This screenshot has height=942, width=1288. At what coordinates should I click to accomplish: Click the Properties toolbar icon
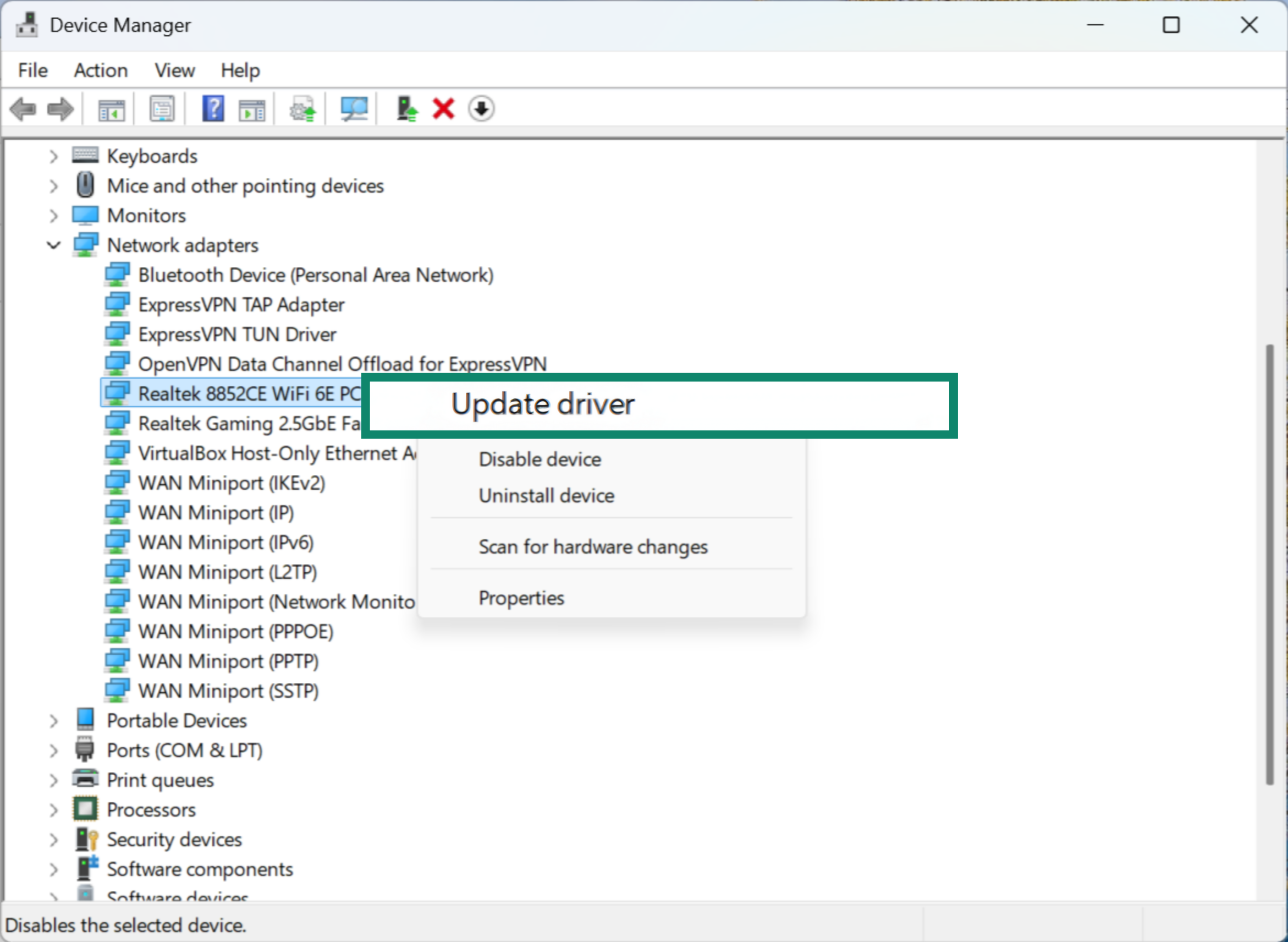[161, 108]
